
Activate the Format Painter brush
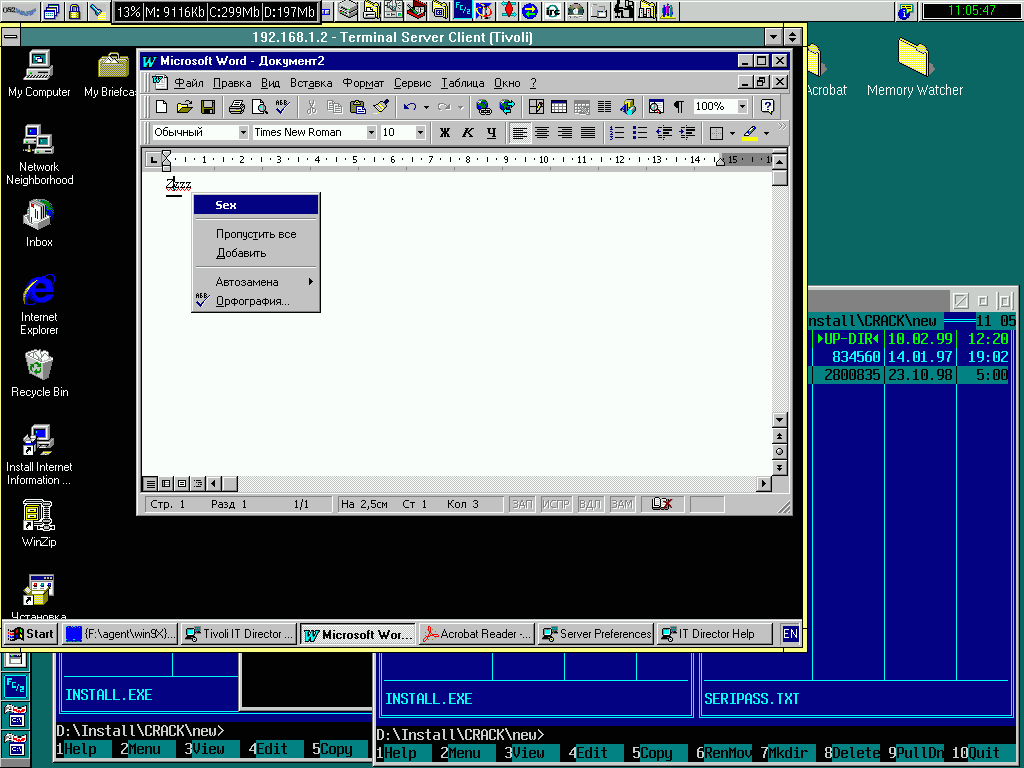(381, 106)
